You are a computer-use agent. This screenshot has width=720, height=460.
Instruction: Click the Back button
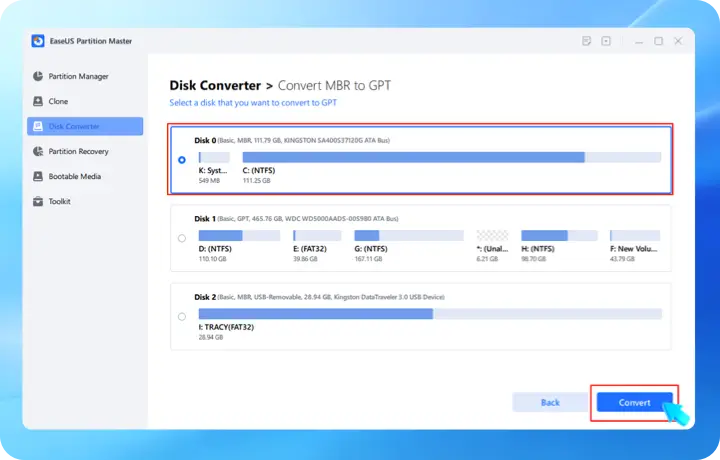point(550,403)
